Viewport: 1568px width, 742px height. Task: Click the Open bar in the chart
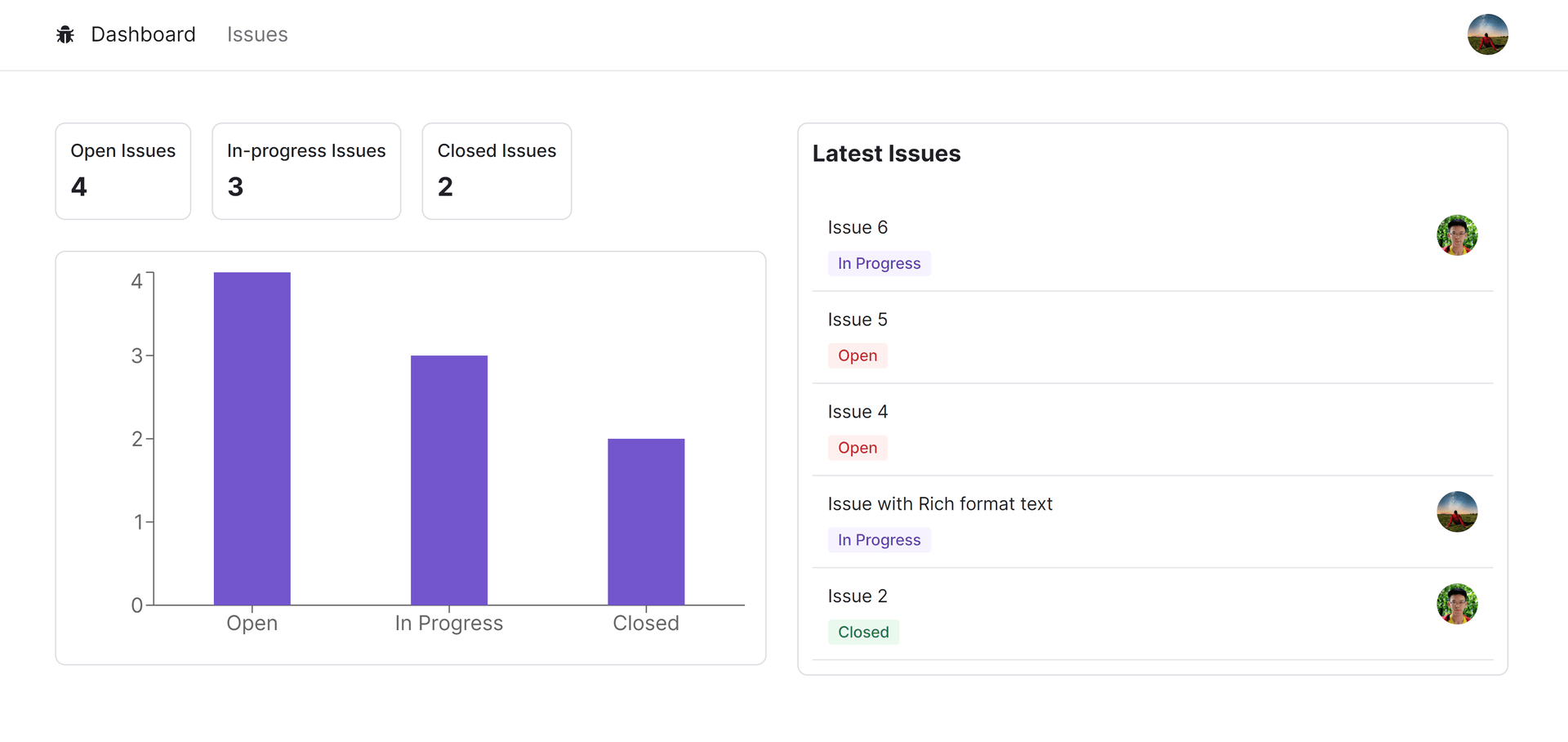tap(252, 439)
